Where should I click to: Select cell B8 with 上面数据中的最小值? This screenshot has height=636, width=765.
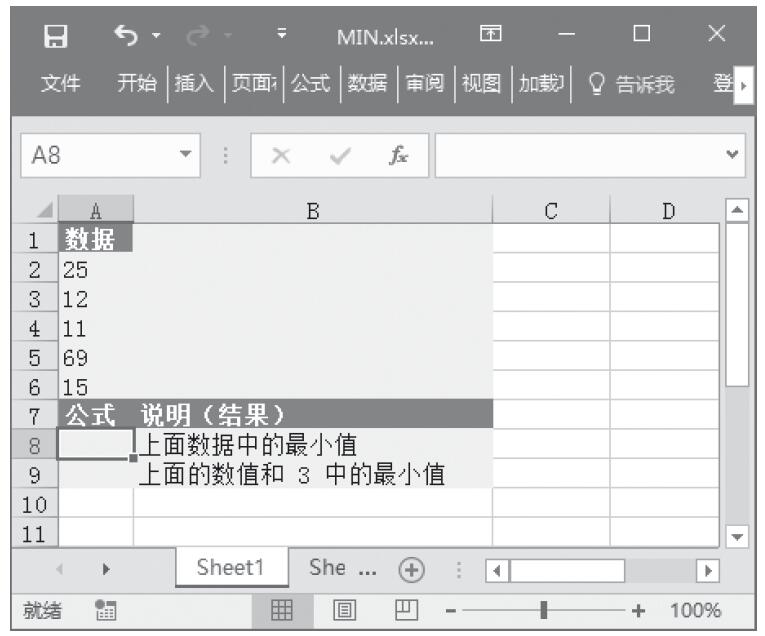click(313, 444)
